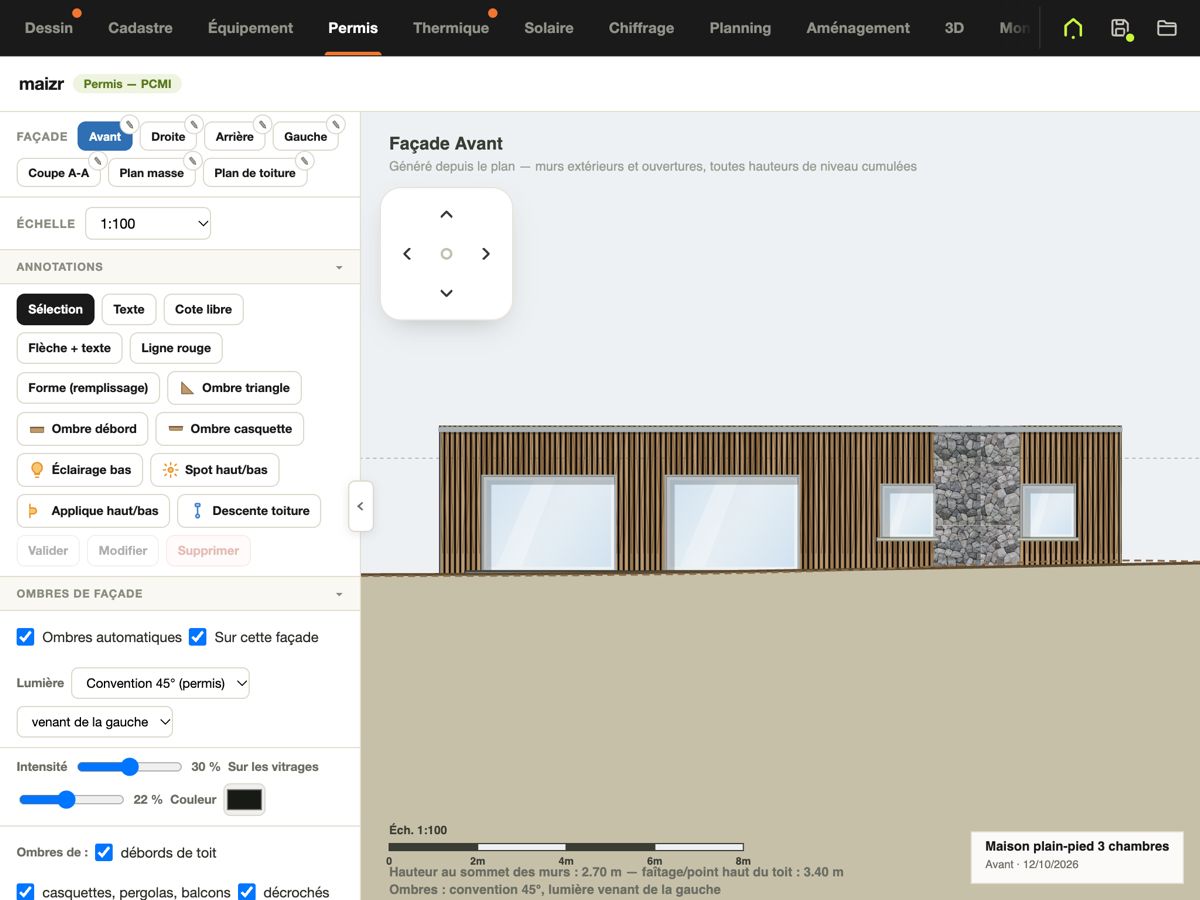Select the Texte annotation tool
Viewport: 1200px width, 900px height.
(129, 310)
